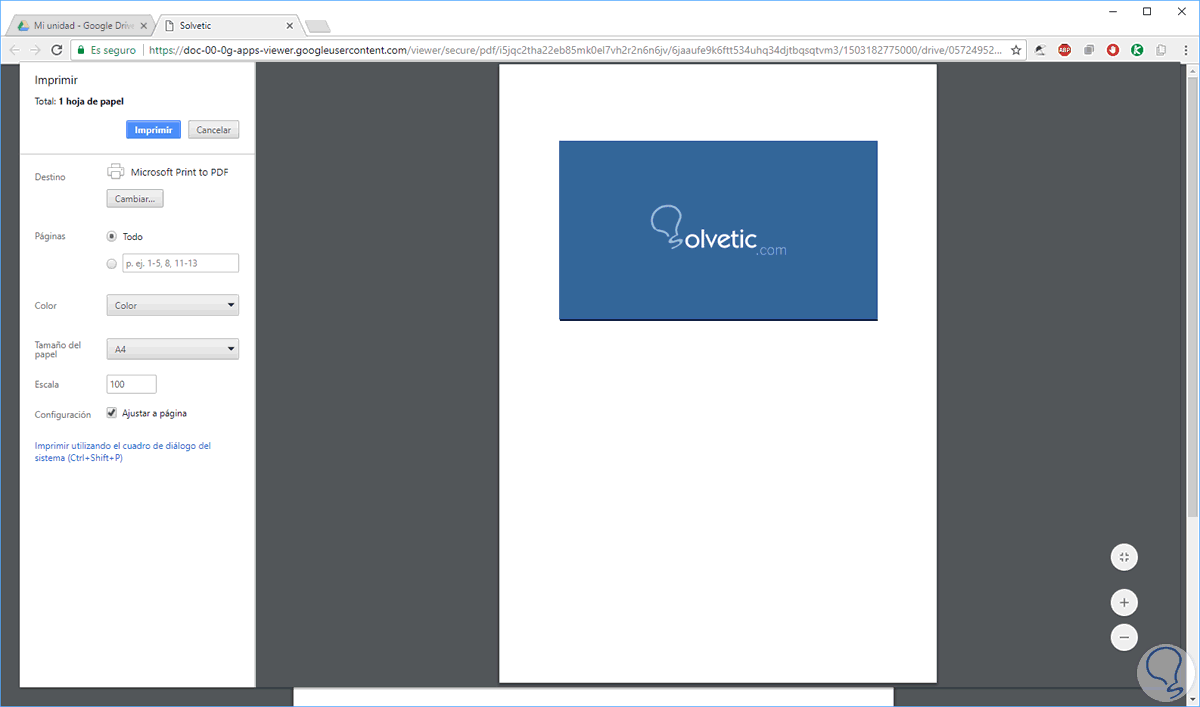The image size is (1200, 707).
Task: Open the paper size A4 dropdown
Action: click(173, 349)
